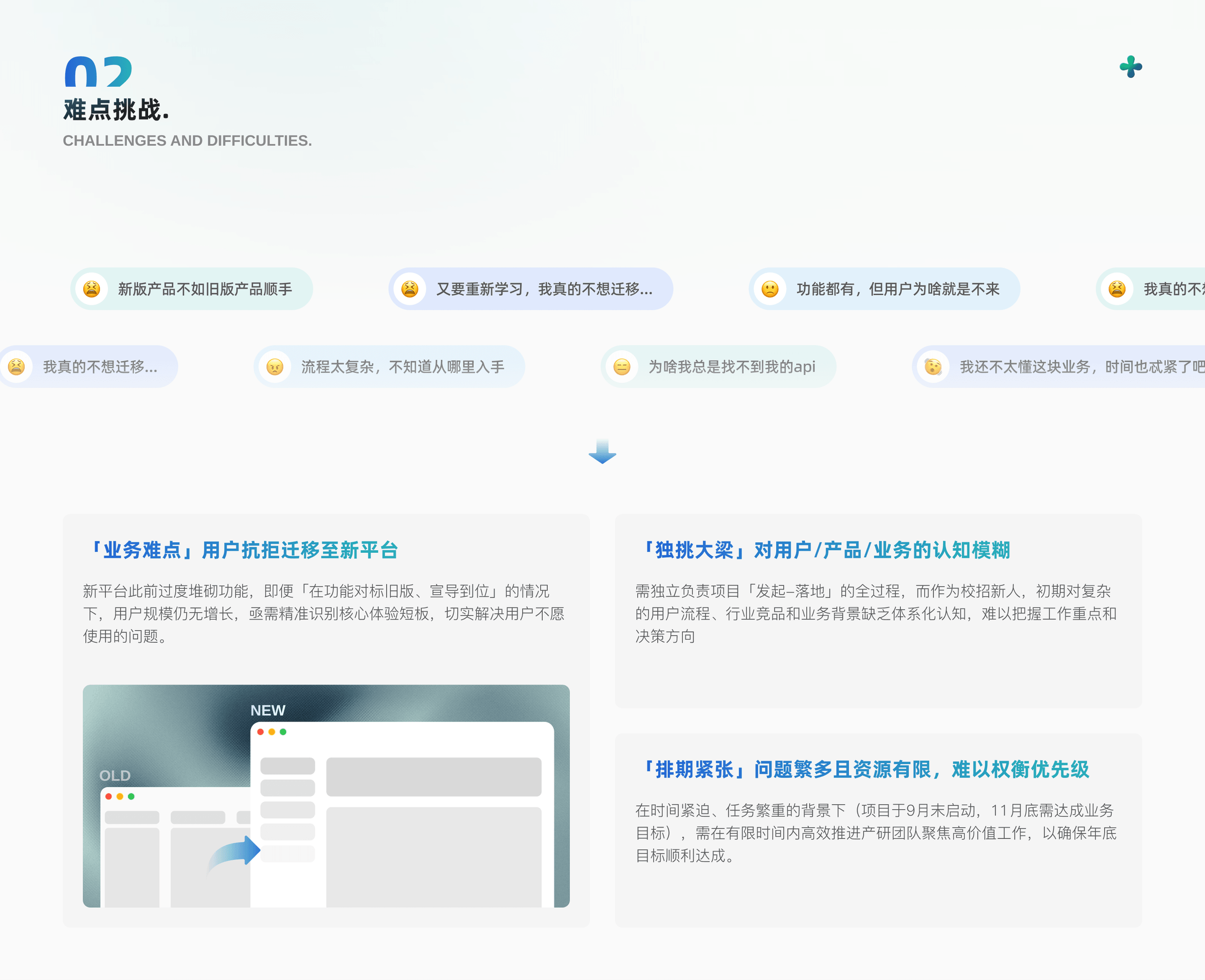This screenshot has width=1205, height=980.
Task: Click the CHALLENGES AND DIFFICULTIES subtitle
Action: coord(187,141)
